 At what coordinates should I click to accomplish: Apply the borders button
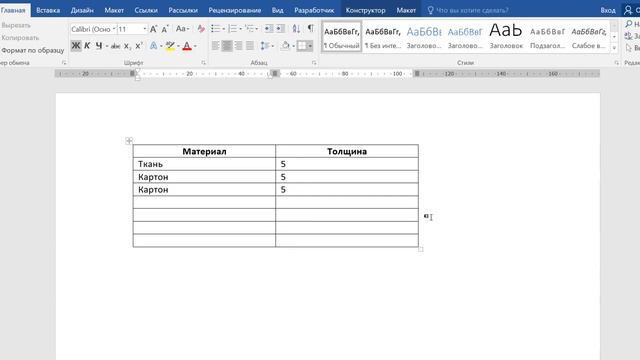(302, 46)
